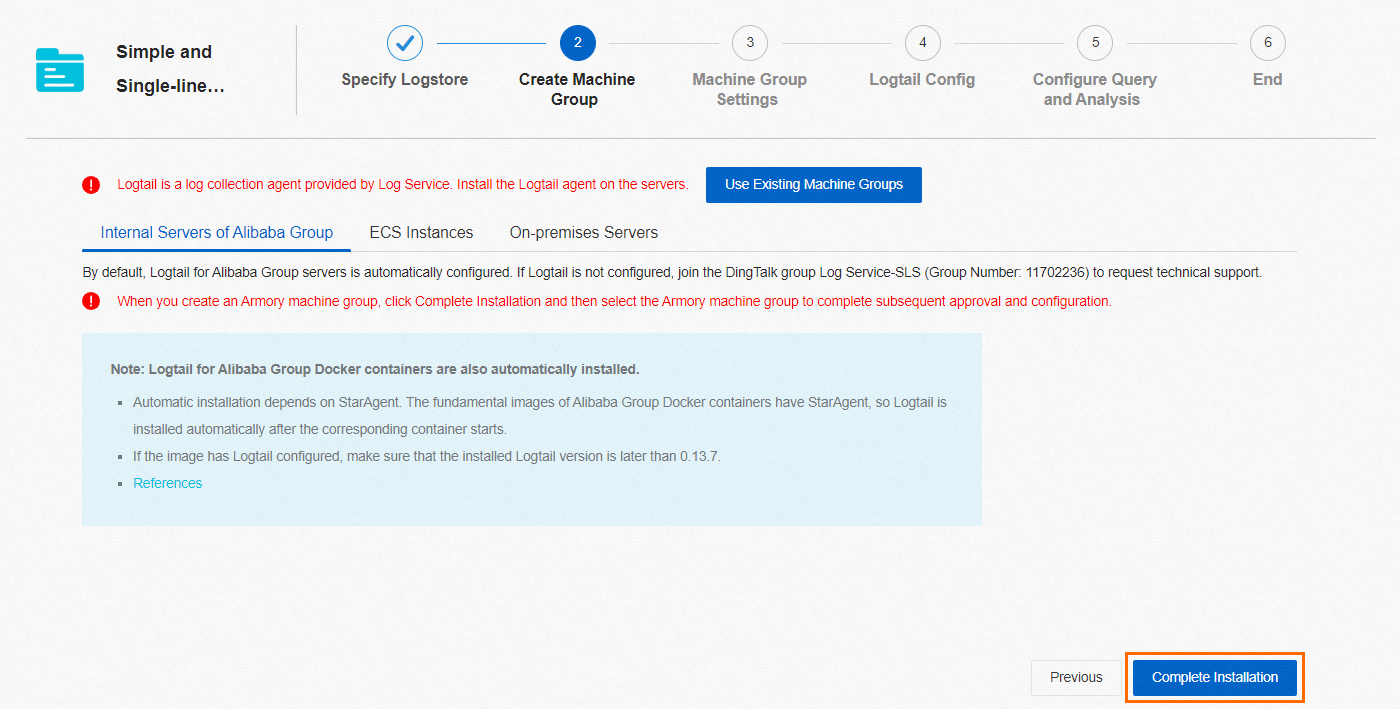1400x709 pixels.
Task: Open the References link in the note
Action: click(167, 482)
